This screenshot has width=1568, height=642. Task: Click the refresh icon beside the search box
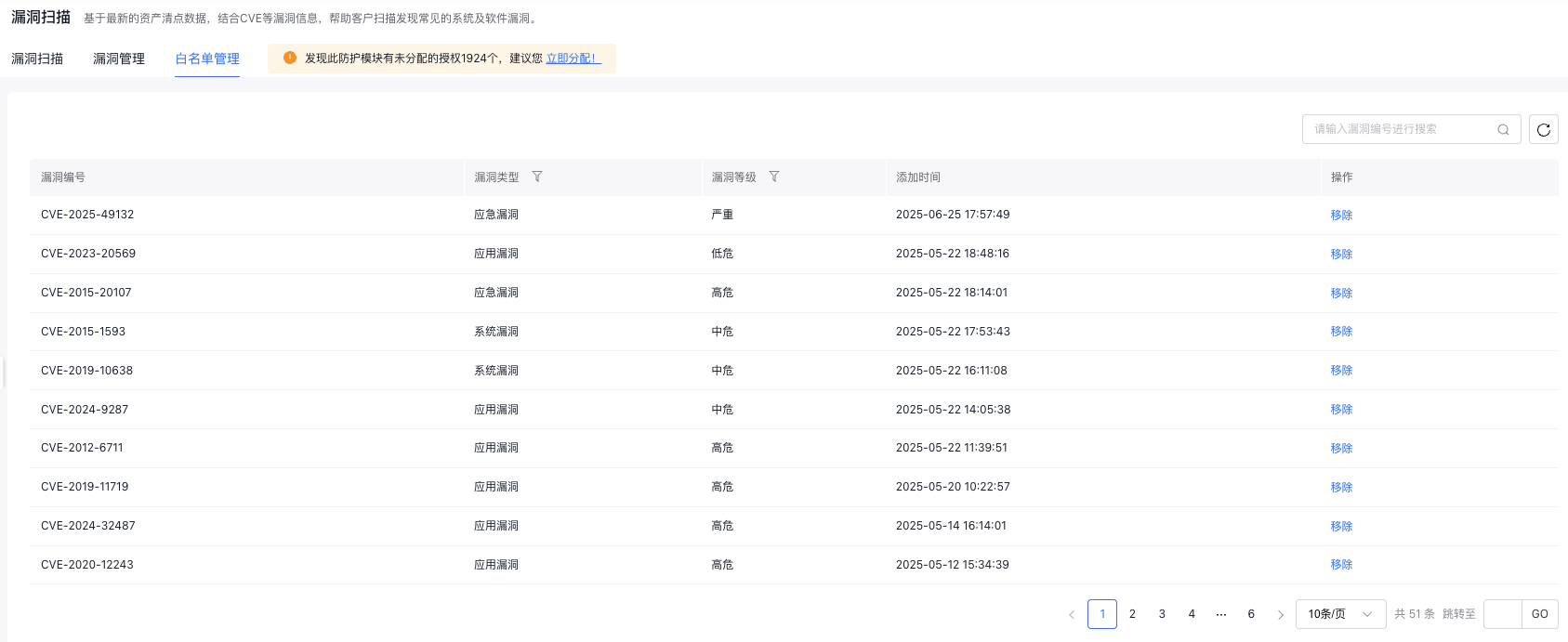coord(1544,129)
